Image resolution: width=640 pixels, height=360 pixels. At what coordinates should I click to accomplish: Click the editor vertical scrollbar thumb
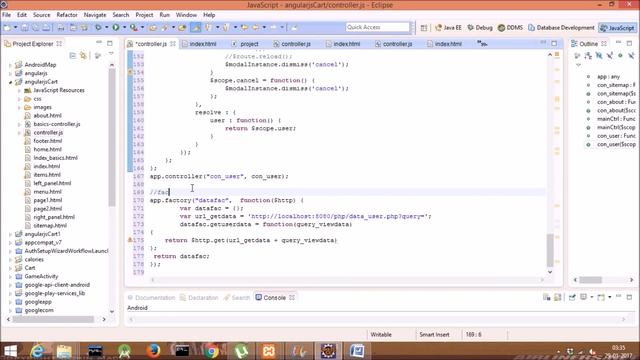(x=550, y=250)
